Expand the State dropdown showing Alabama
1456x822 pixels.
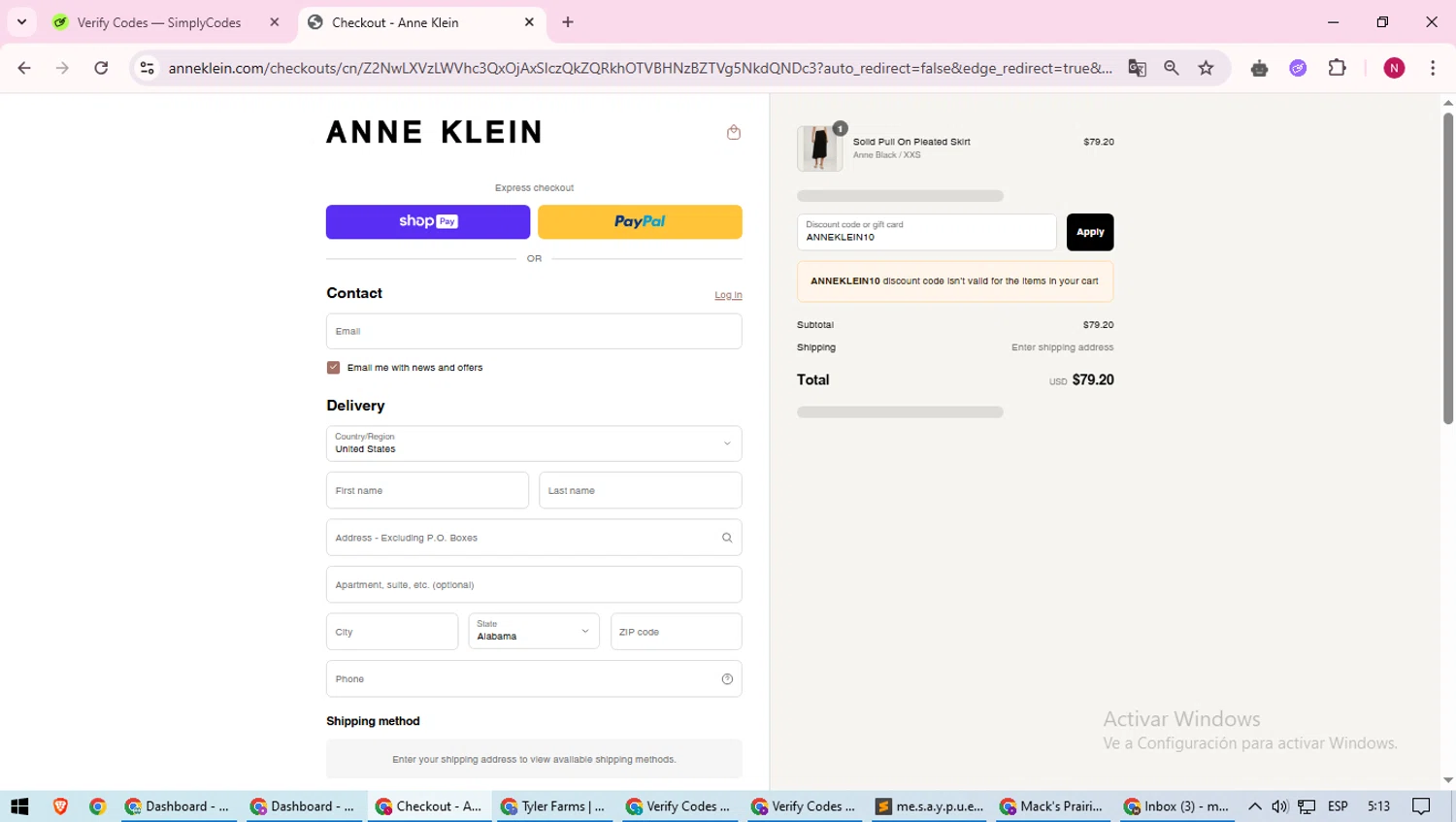click(534, 632)
